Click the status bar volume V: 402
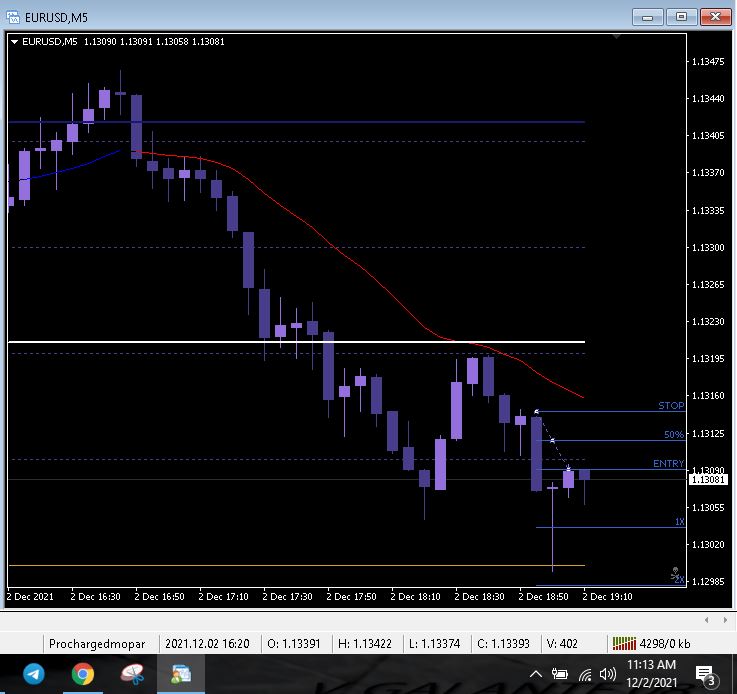 (562, 644)
